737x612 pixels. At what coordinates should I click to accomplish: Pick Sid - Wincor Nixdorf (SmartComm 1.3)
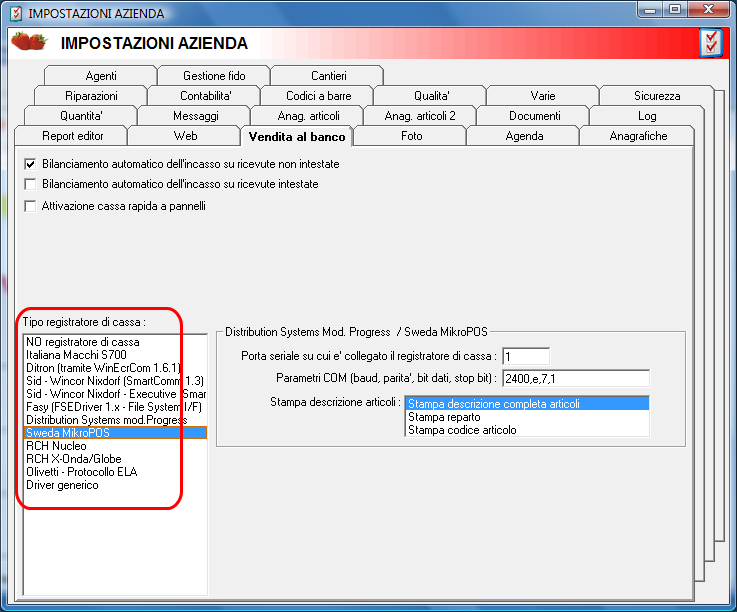115,381
